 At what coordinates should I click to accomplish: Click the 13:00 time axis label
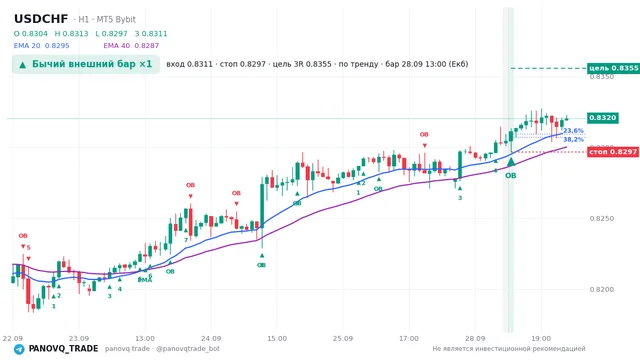pyautogui.click(x=145, y=338)
